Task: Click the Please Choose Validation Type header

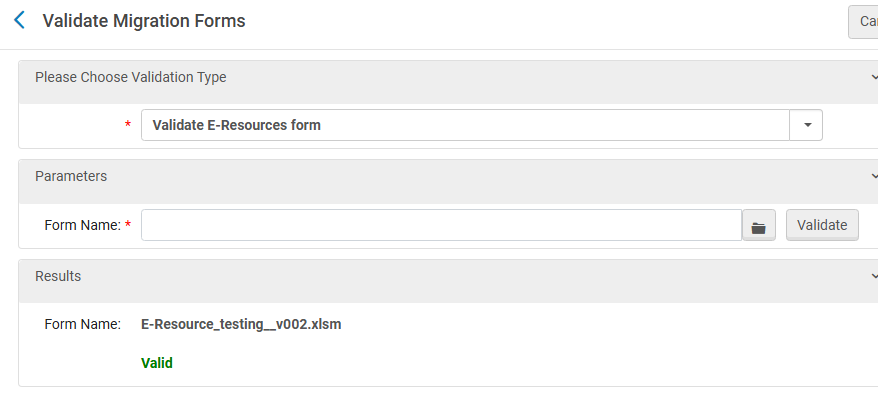Action: pyautogui.click(x=131, y=78)
